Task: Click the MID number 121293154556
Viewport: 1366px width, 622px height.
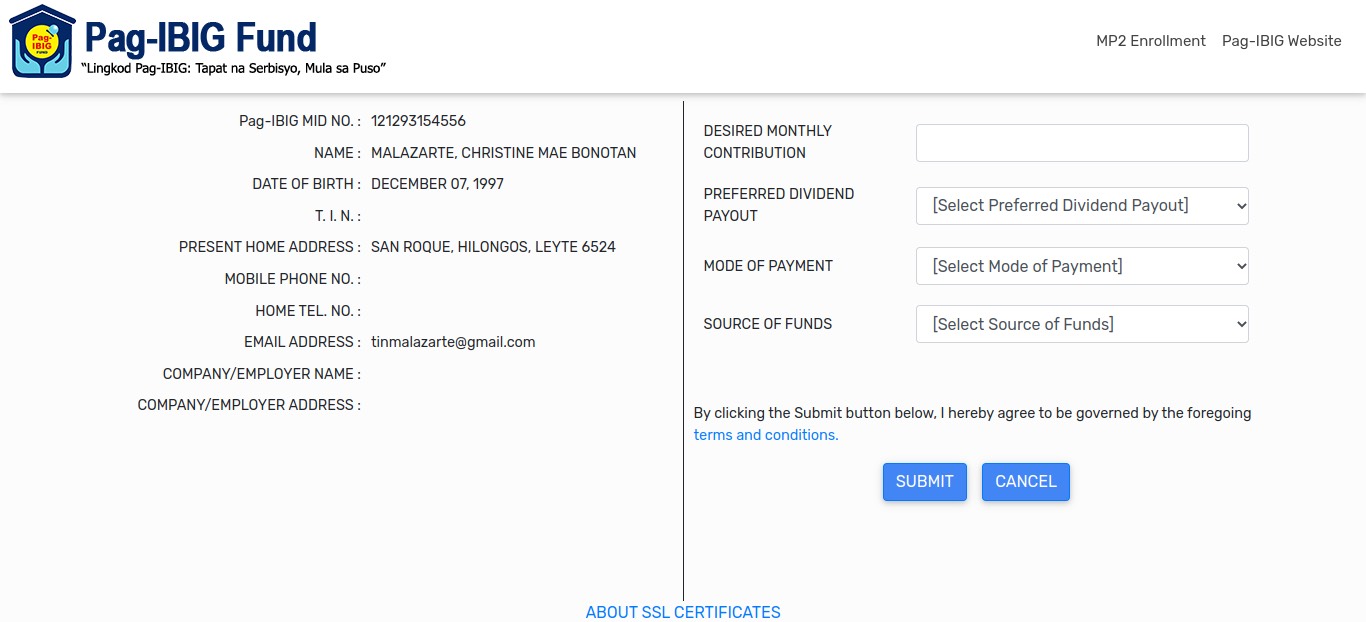Action: click(418, 121)
